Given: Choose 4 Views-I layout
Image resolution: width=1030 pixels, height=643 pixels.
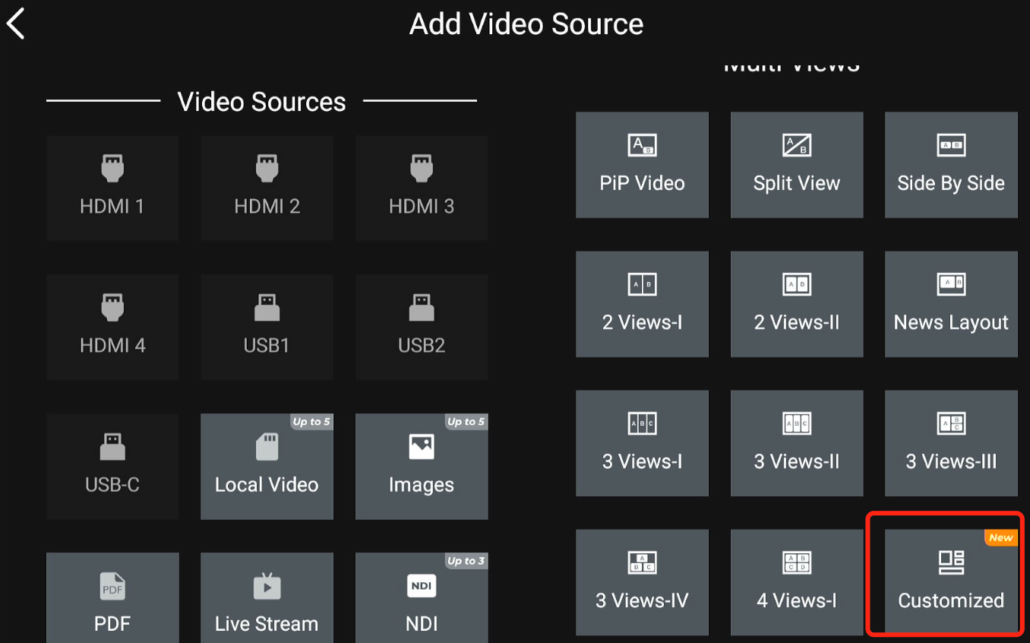Looking at the screenshot, I should [796, 582].
